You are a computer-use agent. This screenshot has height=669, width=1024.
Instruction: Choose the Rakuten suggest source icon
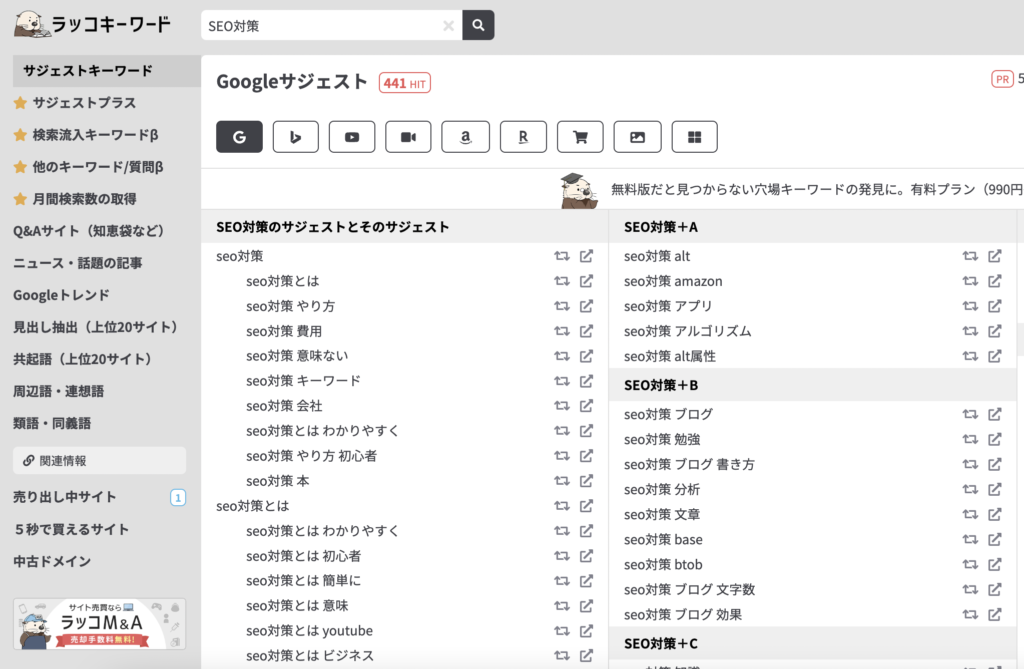pyautogui.click(x=523, y=137)
